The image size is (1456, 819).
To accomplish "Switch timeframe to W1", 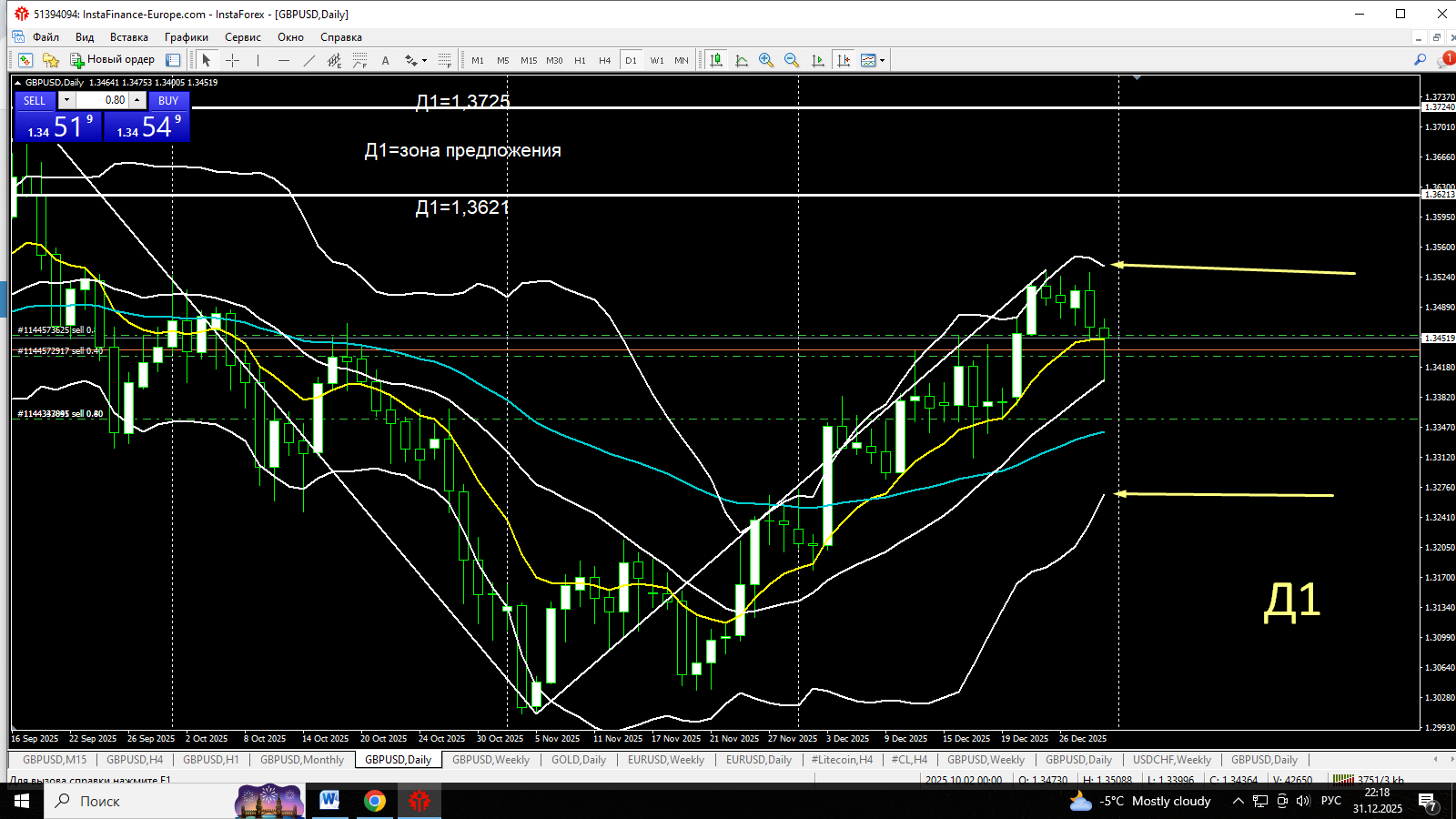I will pos(657,60).
